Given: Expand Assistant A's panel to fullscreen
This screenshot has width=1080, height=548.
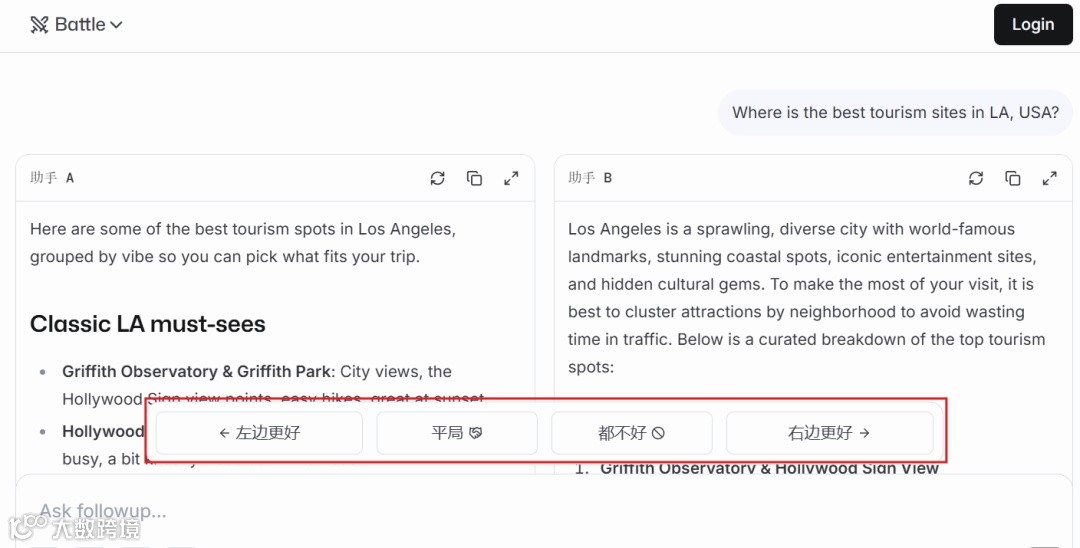Looking at the screenshot, I should tap(511, 178).
